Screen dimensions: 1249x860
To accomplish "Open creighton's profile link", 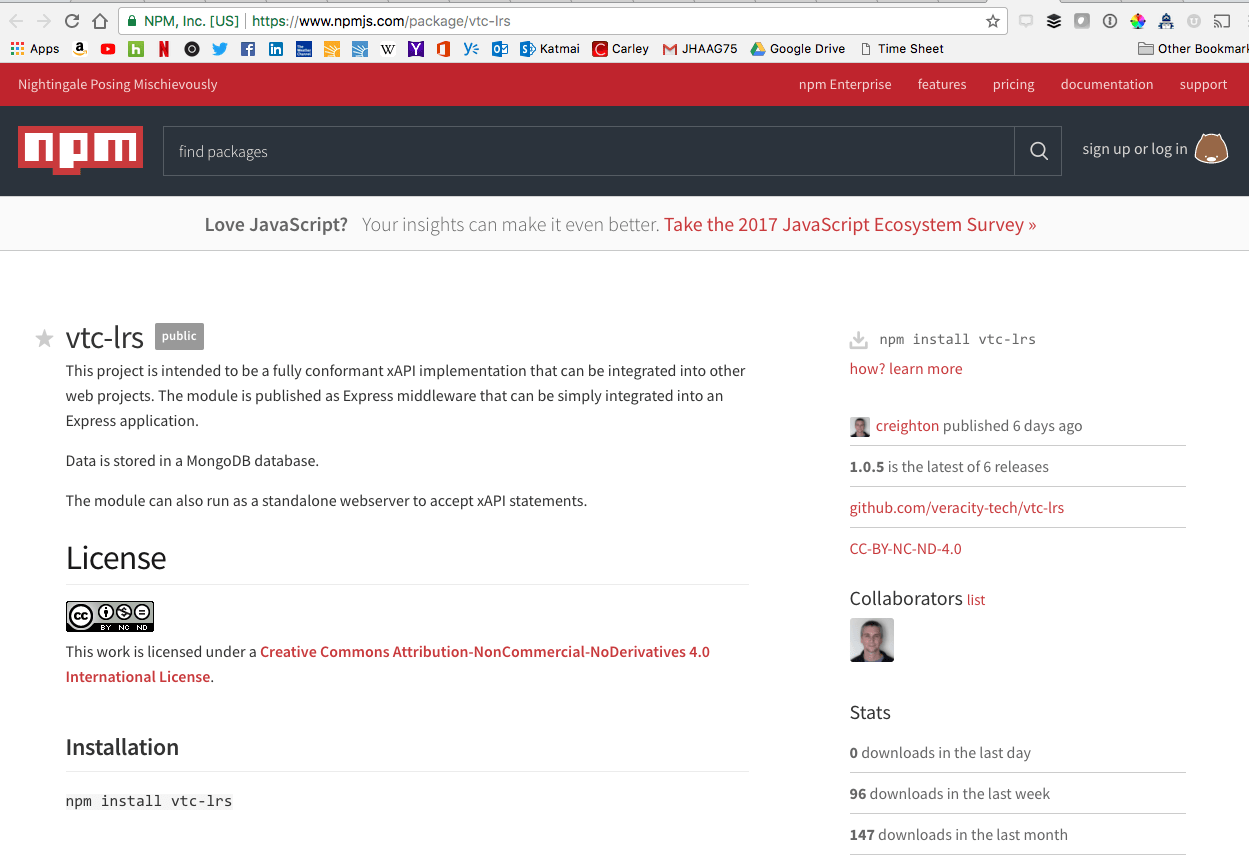I will (x=907, y=426).
